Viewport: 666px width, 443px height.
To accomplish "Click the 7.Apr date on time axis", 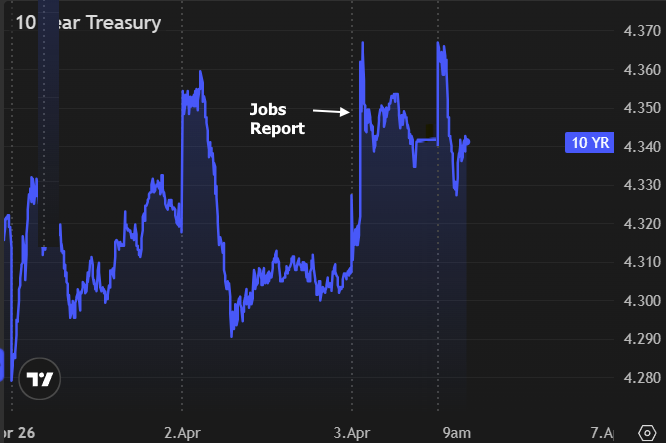I will [602, 432].
